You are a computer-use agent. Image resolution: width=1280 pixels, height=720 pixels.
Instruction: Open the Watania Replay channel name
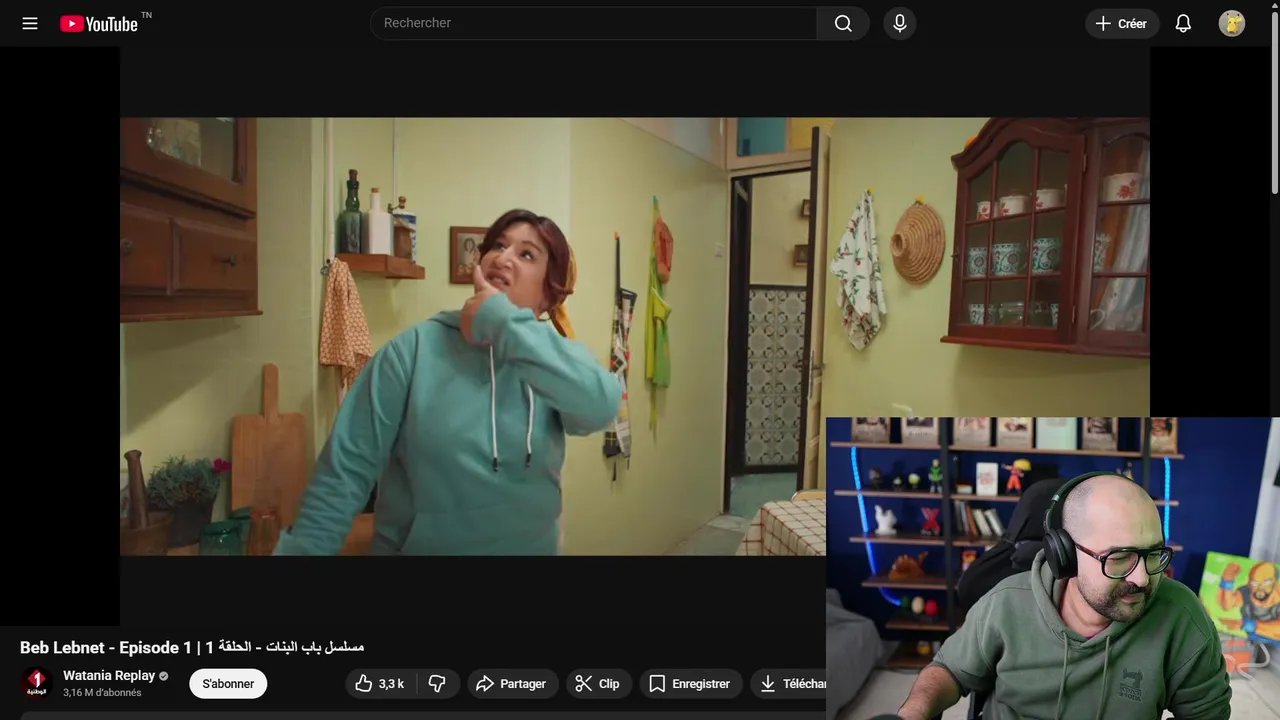(109, 676)
